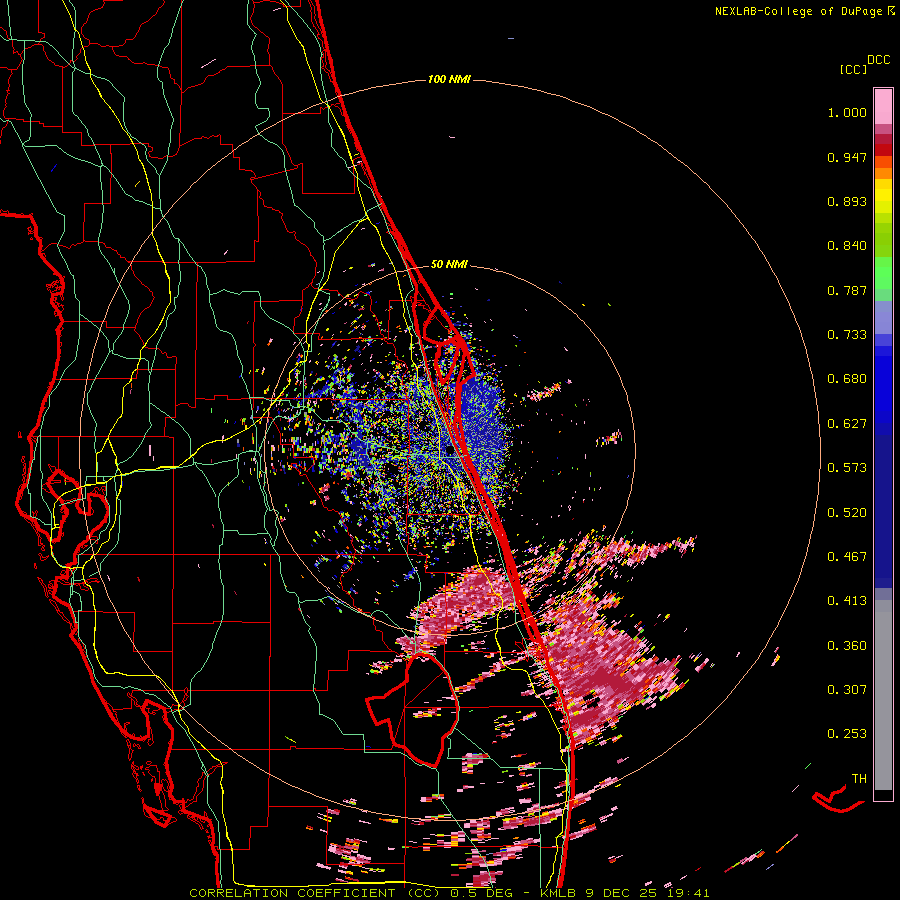
Task: Click the 0.573 legend value
Action: [847, 468]
